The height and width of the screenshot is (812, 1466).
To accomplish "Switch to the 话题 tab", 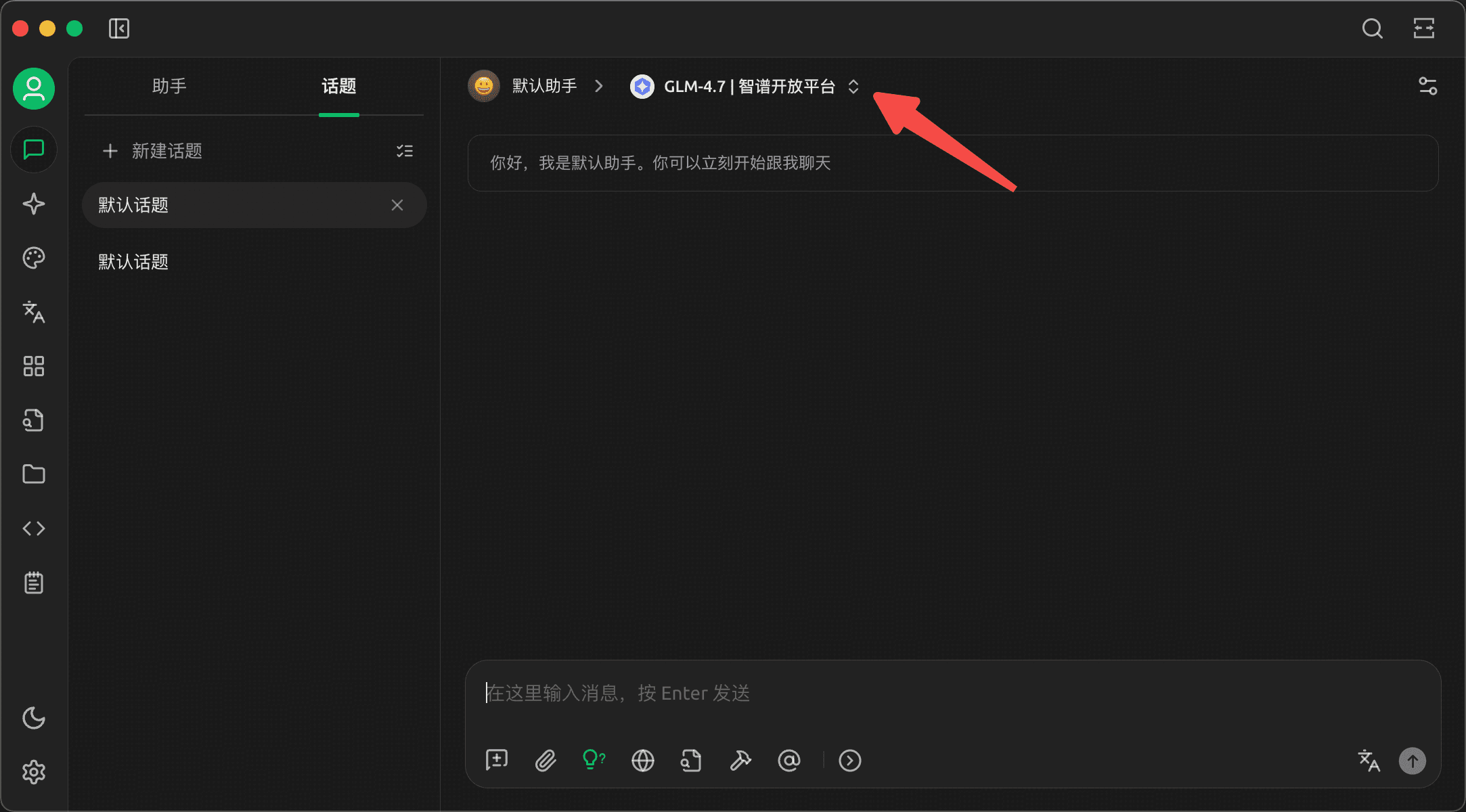I will (339, 87).
